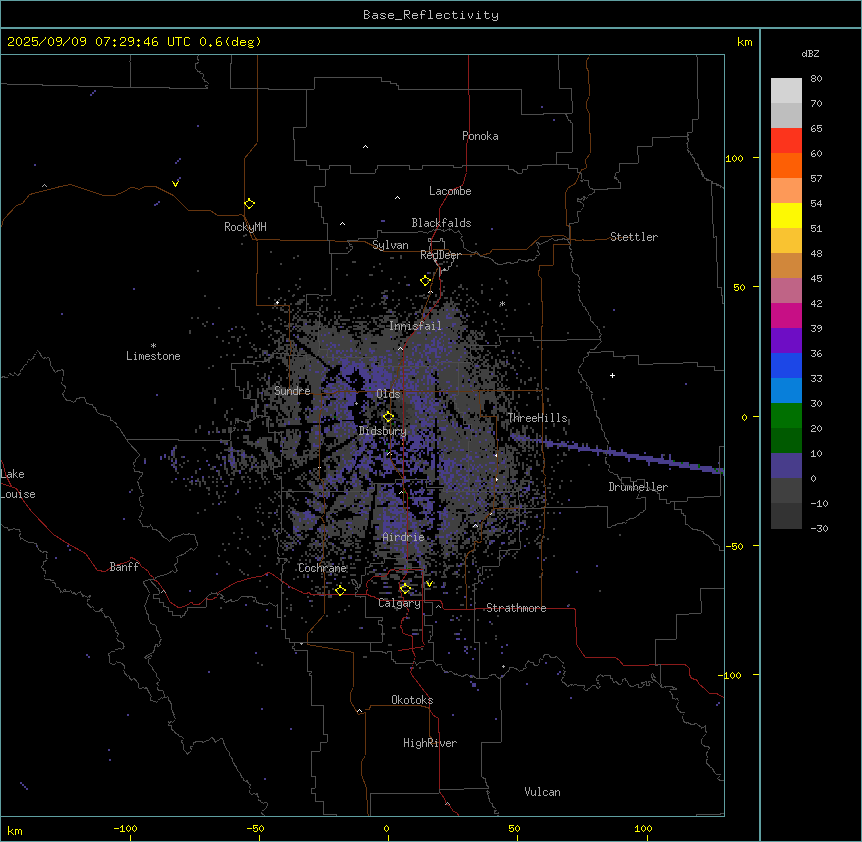Viewport: 862px width, 842px height.
Task: Click the Blackfalds label
Action: tap(441, 223)
